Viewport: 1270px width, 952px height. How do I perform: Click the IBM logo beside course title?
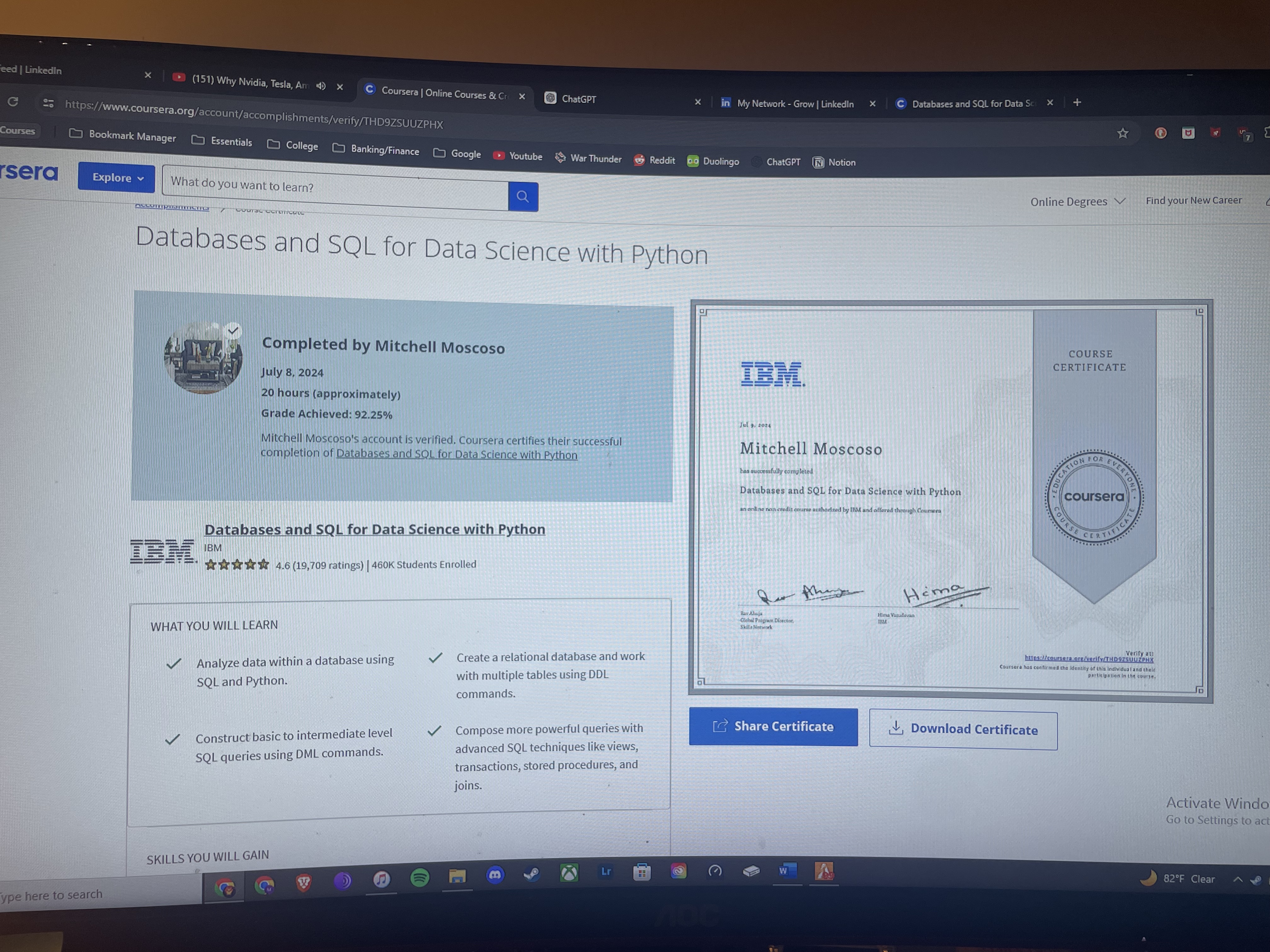tap(163, 552)
